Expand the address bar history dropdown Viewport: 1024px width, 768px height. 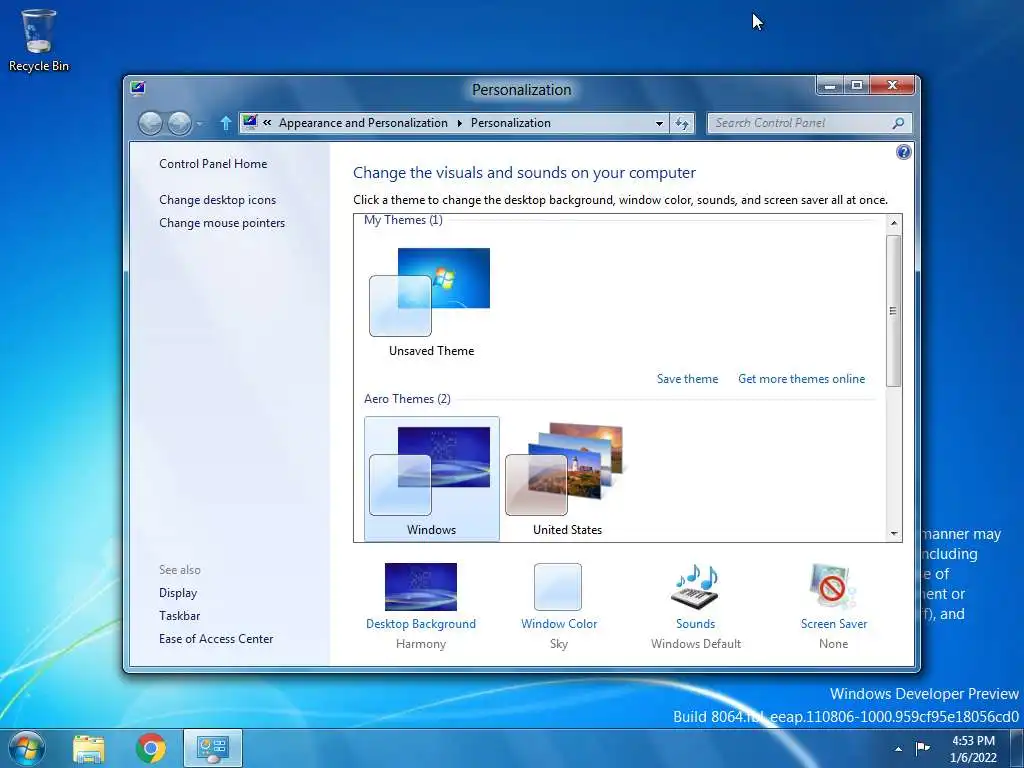pyautogui.click(x=659, y=123)
